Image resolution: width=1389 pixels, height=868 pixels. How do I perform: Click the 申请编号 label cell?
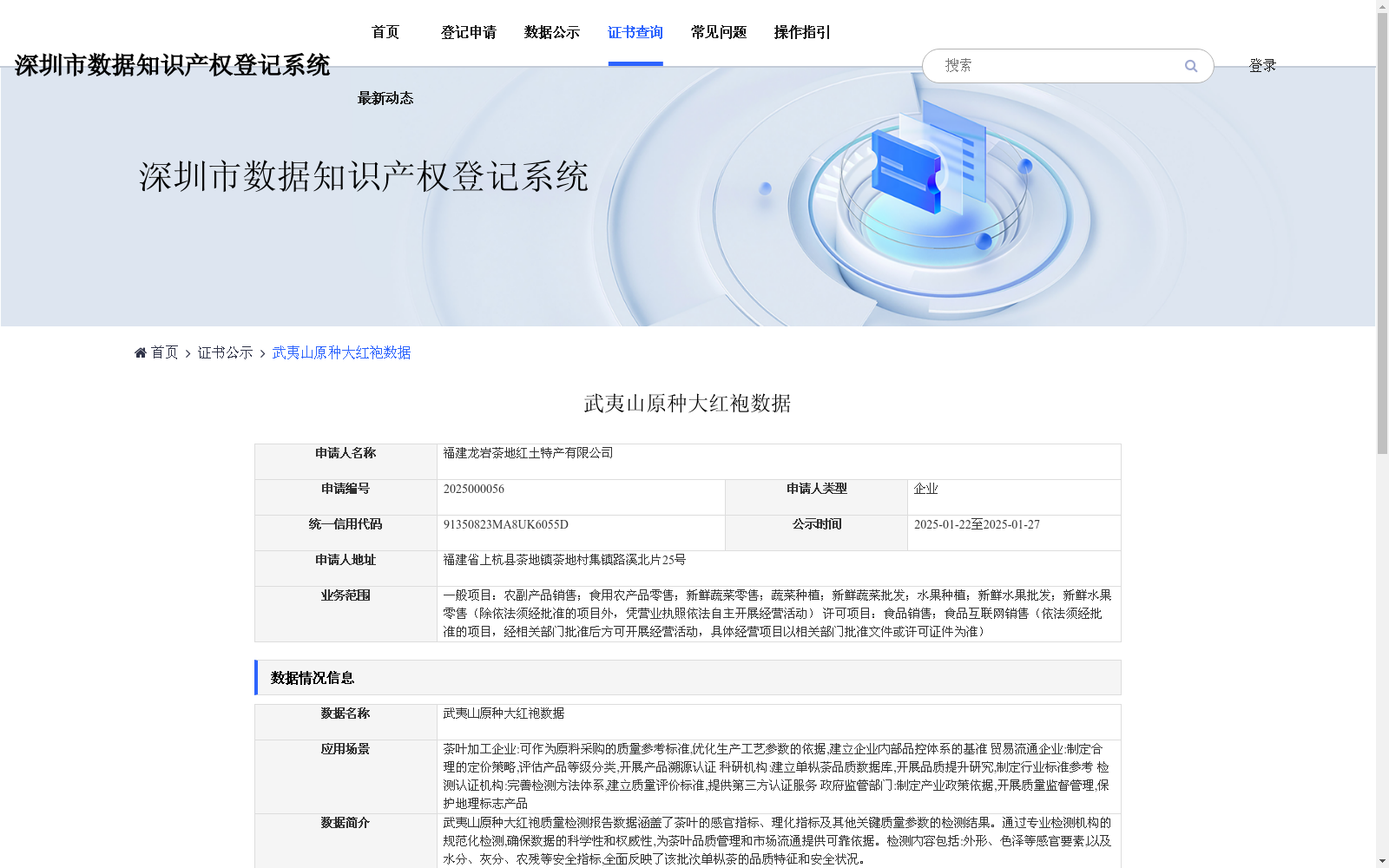click(x=346, y=497)
